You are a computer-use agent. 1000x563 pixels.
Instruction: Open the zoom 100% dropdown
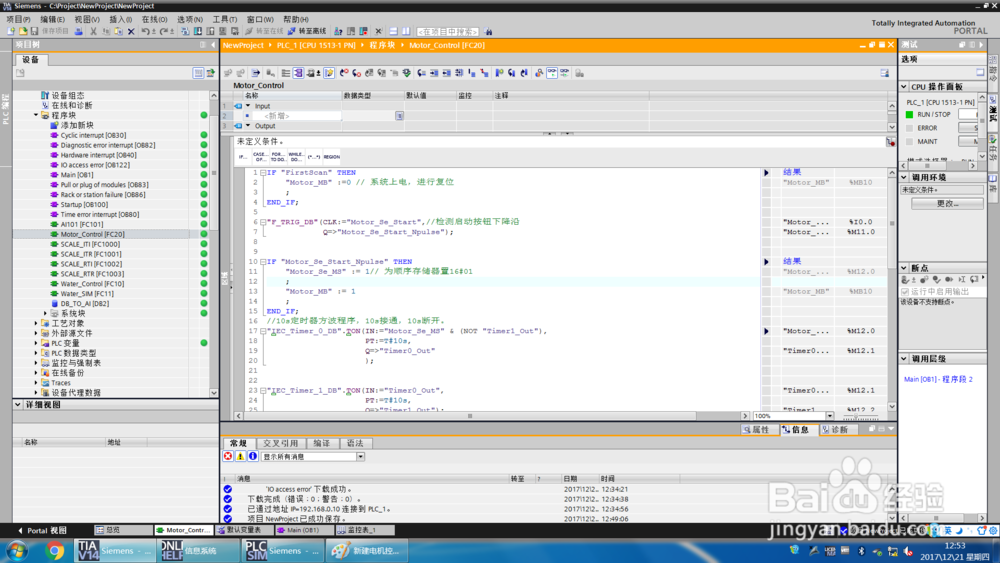pos(830,416)
